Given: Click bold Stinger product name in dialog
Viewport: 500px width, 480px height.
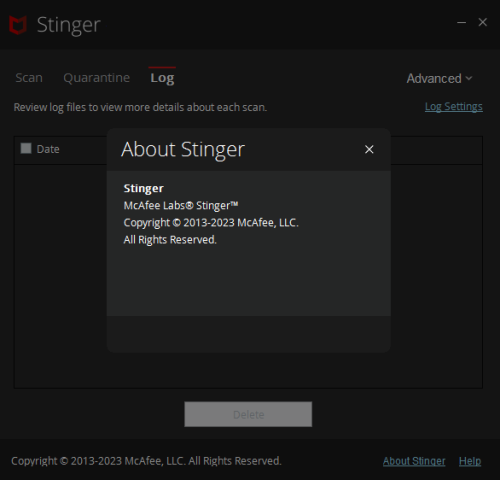Looking at the screenshot, I should (x=144, y=188).
